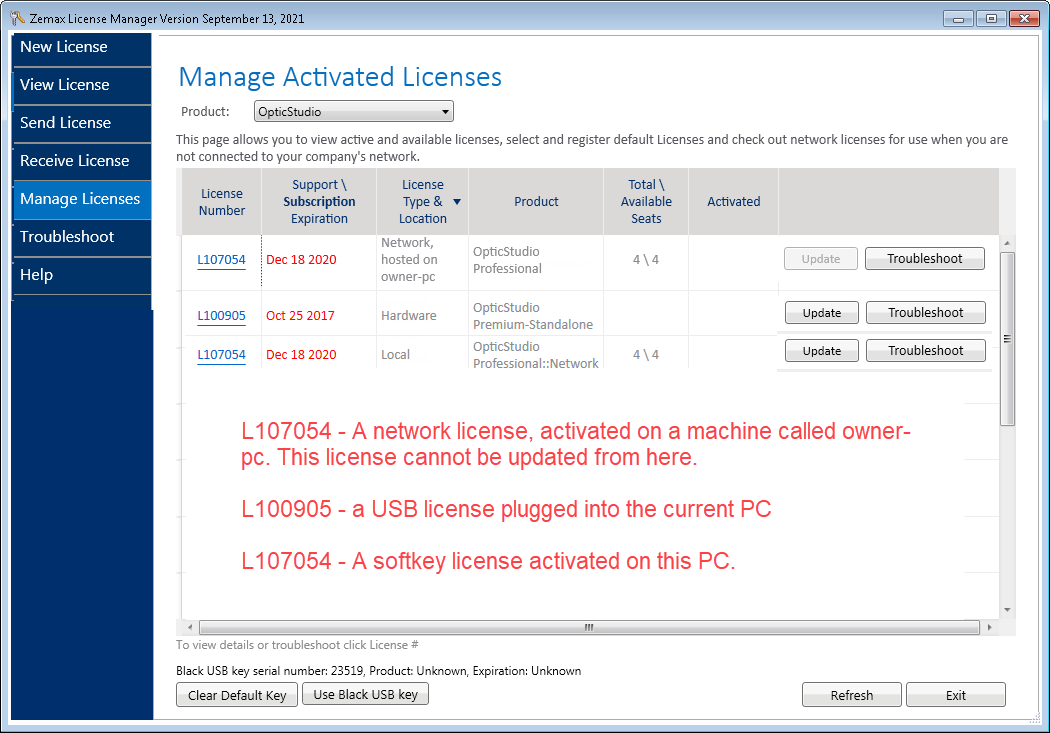Open the Help section
The height and width of the screenshot is (733, 1050).
click(x=82, y=276)
